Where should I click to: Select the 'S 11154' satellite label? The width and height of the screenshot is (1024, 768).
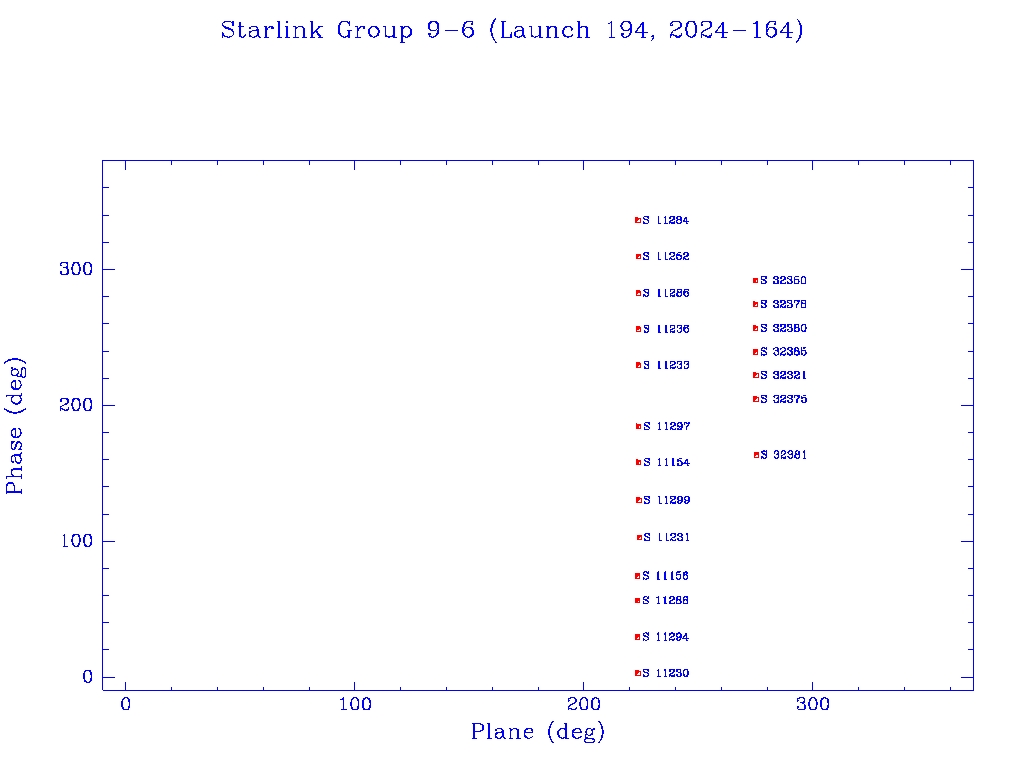[667, 462]
